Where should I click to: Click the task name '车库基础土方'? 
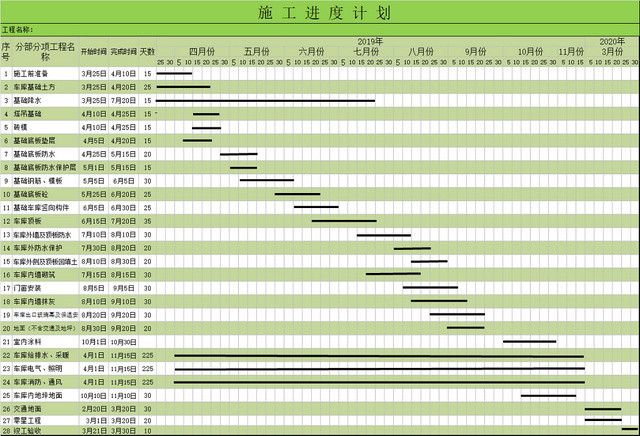[34, 87]
